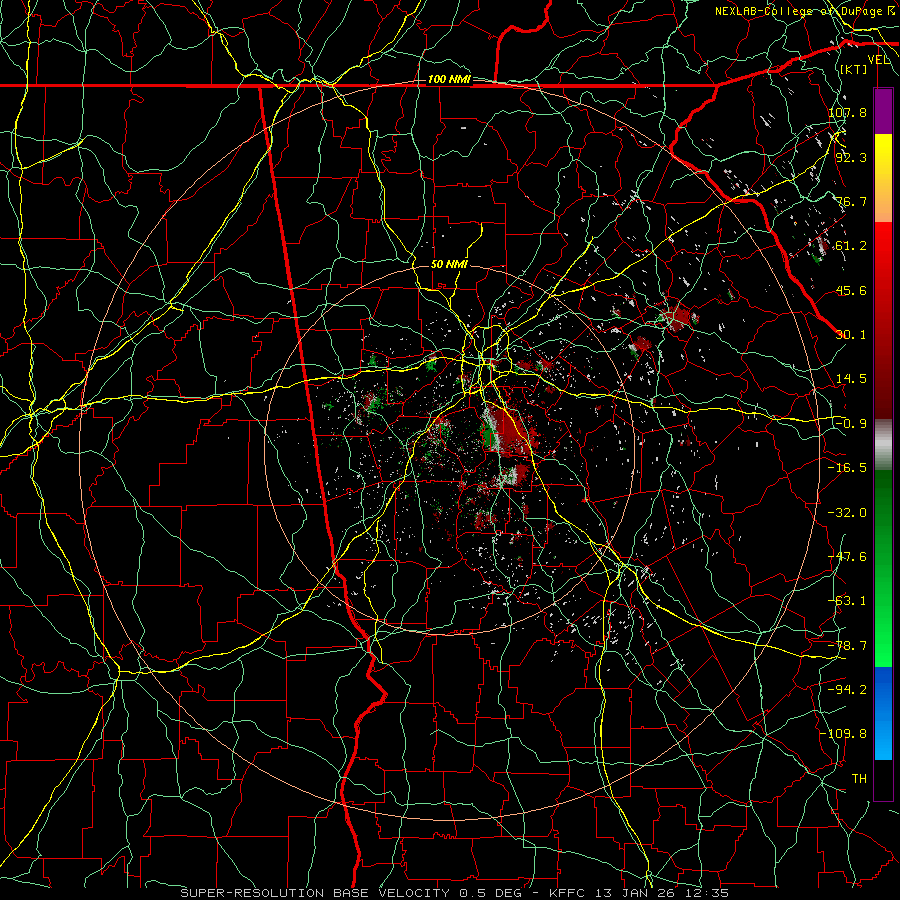This screenshot has width=900, height=900.
Task: Click the 45.6 legend value
Action: (x=851, y=290)
